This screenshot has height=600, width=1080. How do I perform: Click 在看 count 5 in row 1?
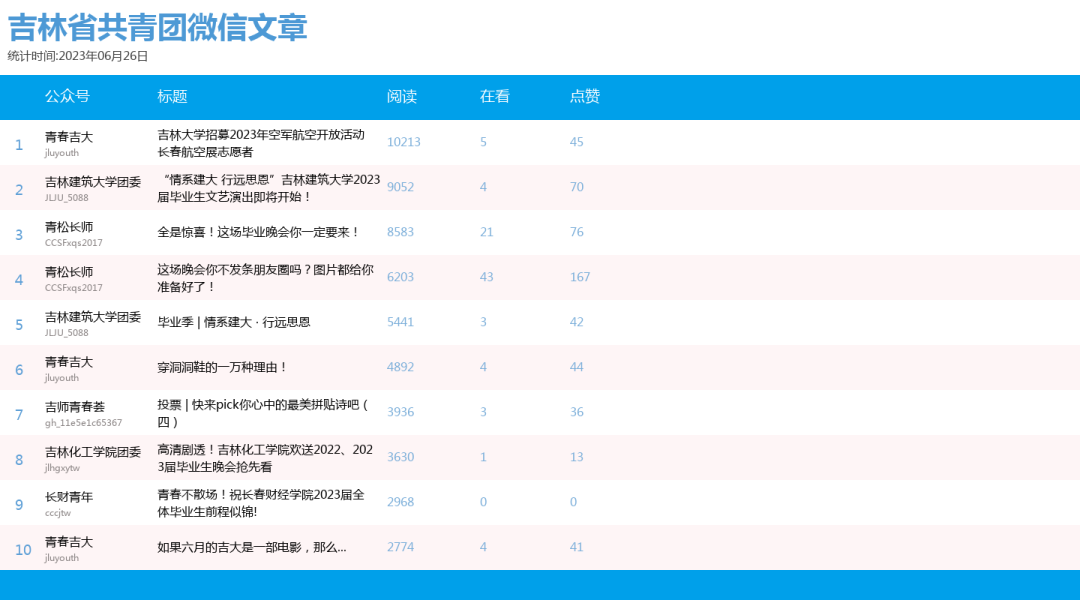coord(484,142)
